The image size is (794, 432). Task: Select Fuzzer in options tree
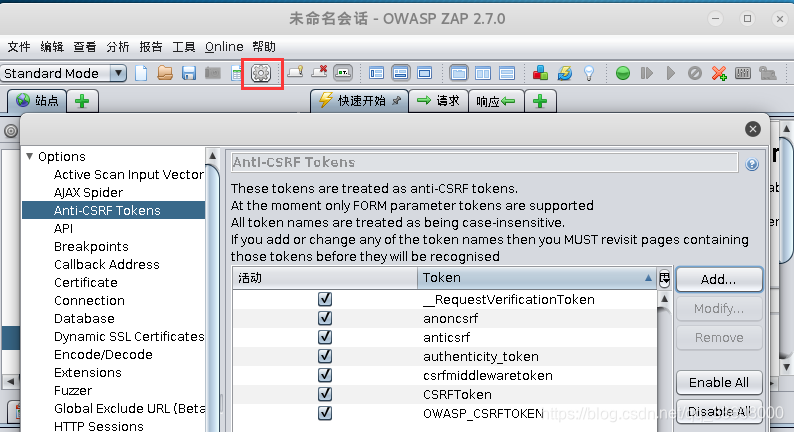pos(73,390)
